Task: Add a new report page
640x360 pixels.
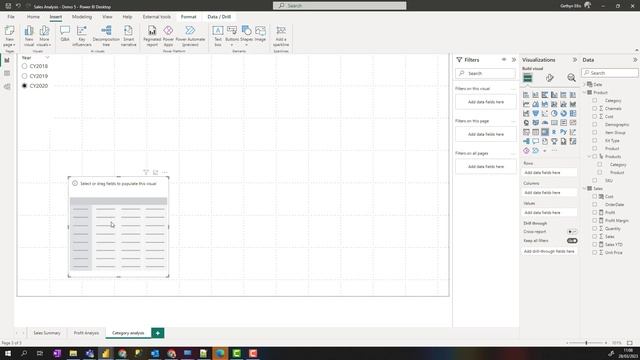Action: (158, 333)
